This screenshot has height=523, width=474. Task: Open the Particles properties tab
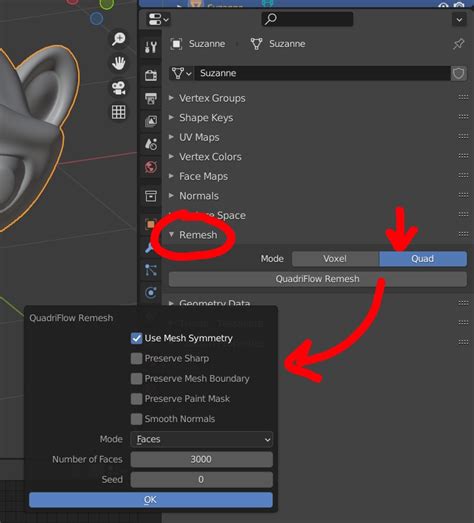[x=151, y=270]
